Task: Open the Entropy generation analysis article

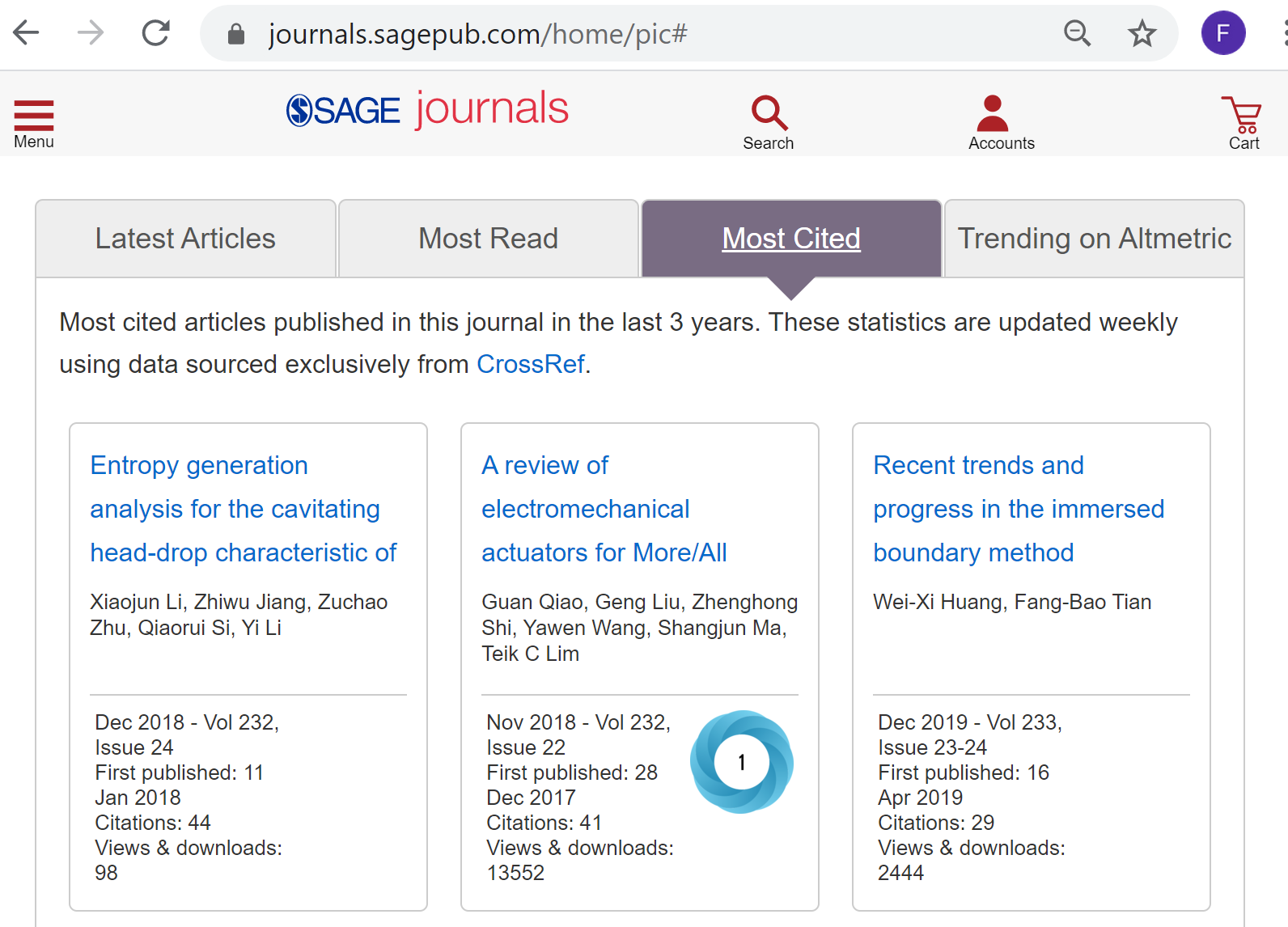Action: pyautogui.click(x=244, y=509)
